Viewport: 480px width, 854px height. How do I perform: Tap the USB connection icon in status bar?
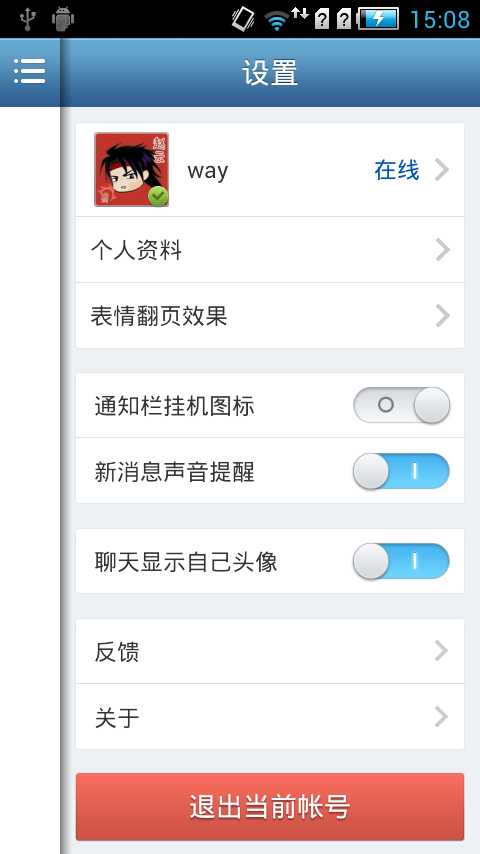pos(27,19)
